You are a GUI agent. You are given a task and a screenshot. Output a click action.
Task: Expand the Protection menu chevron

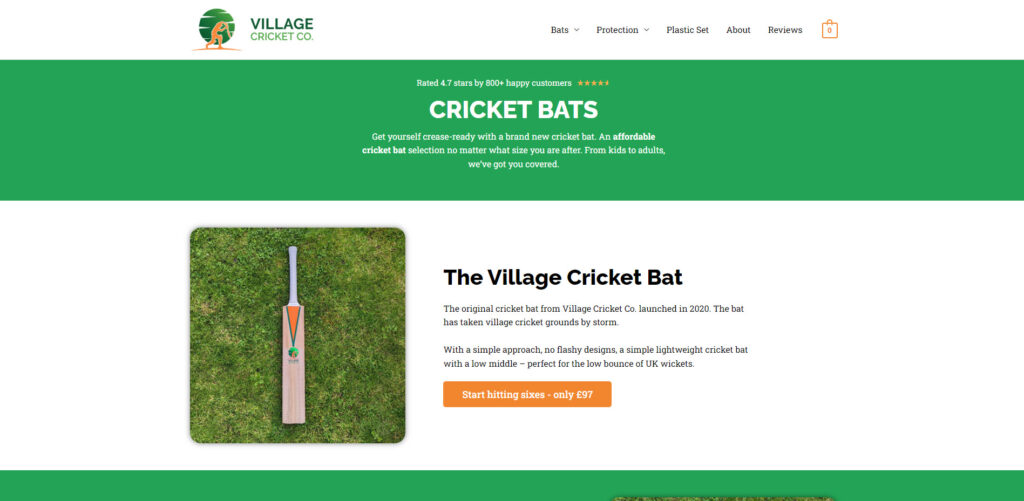(x=647, y=30)
